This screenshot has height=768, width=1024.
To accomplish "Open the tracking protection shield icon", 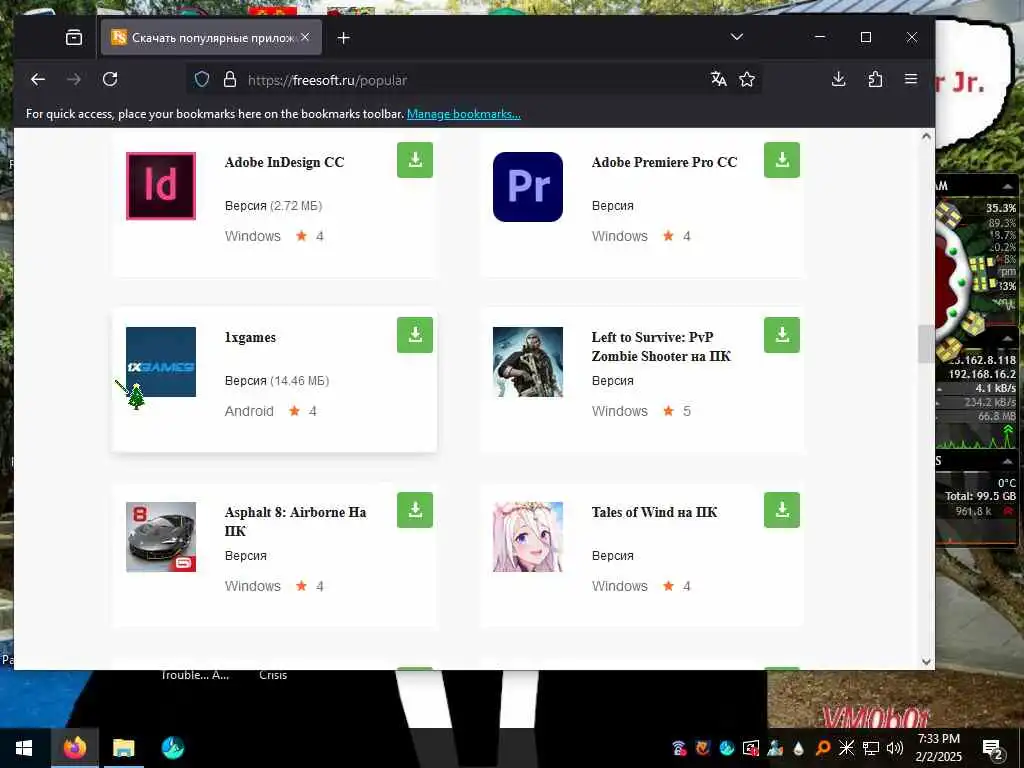I will 202,80.
